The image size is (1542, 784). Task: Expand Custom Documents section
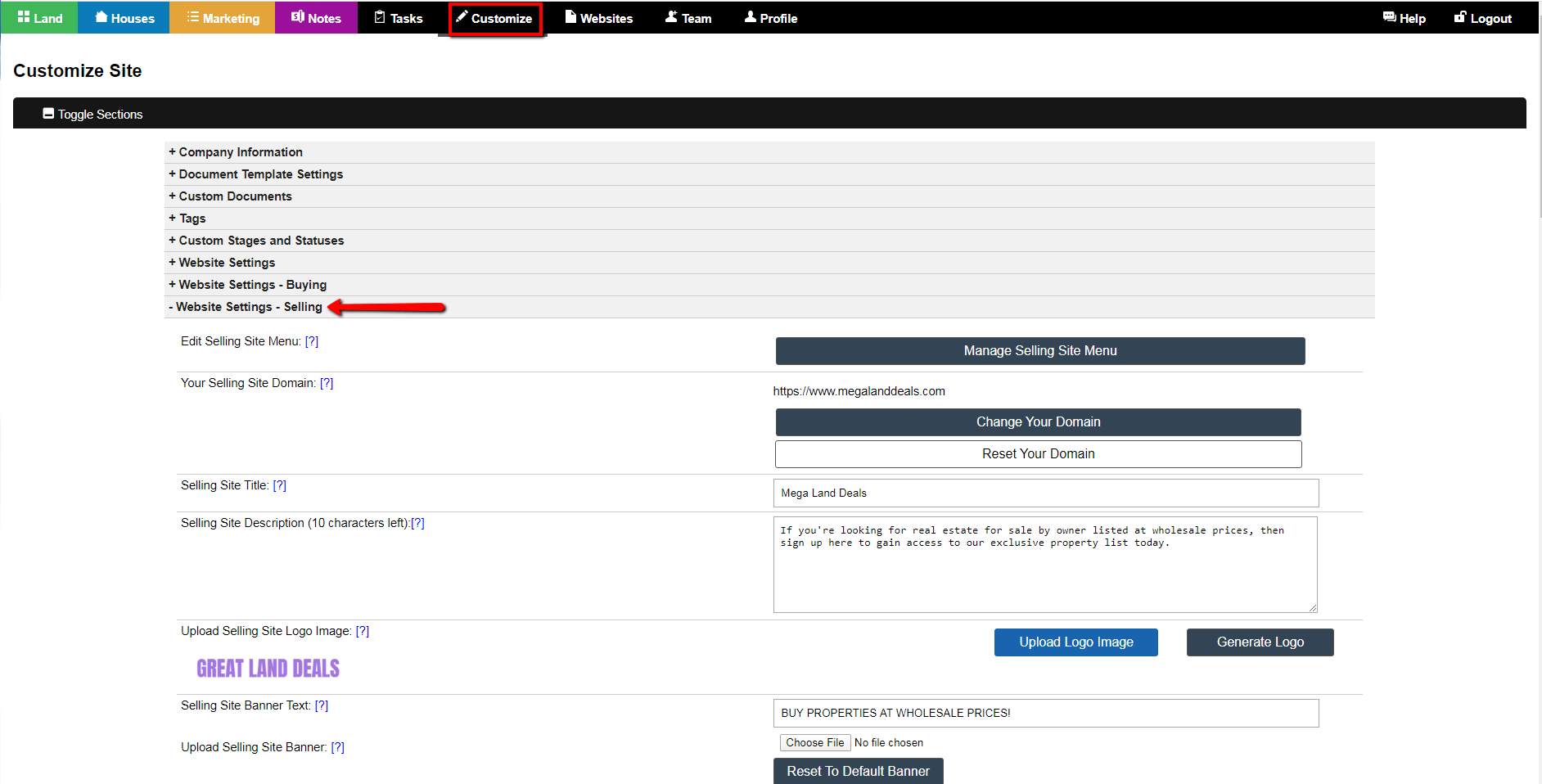pos(769,196)
